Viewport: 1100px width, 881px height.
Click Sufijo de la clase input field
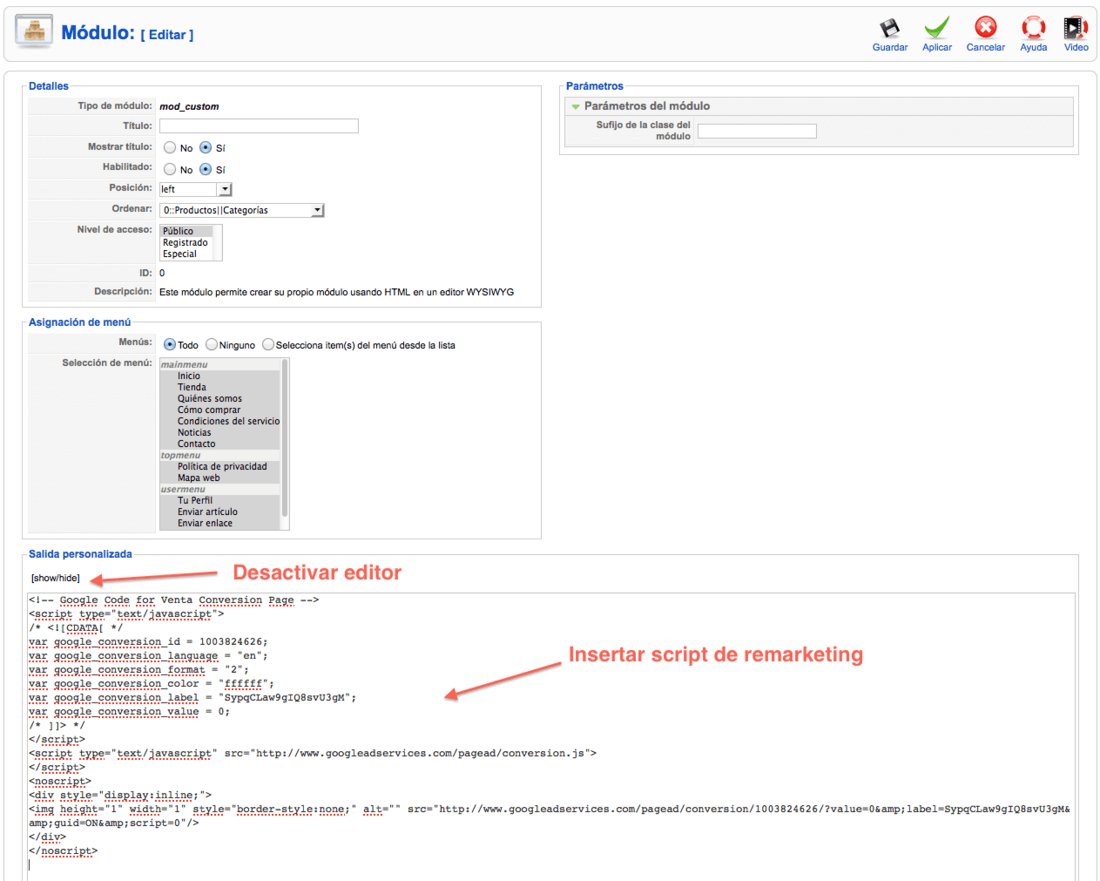coord(757,131)
